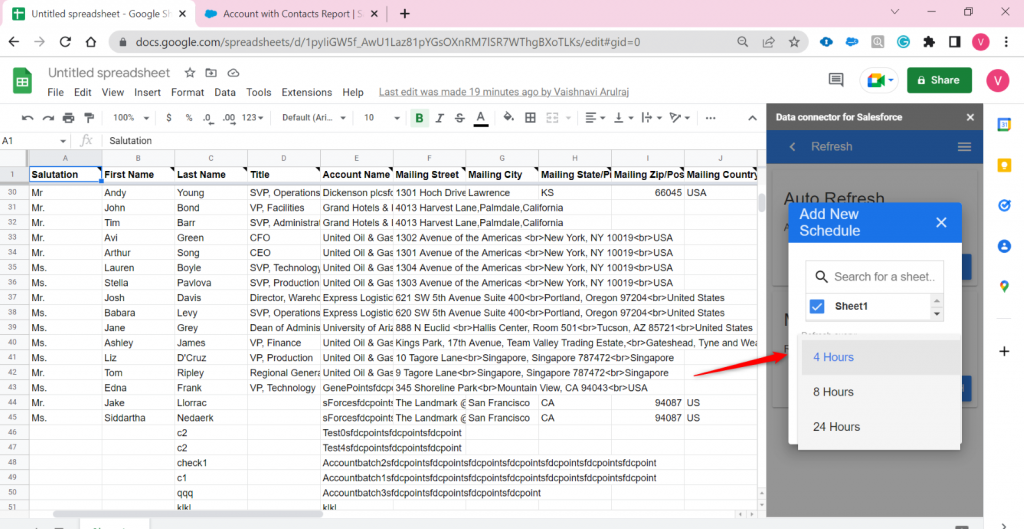Open the Data menu
This screenshot has width=1024, height=529.
click(225, 93)
